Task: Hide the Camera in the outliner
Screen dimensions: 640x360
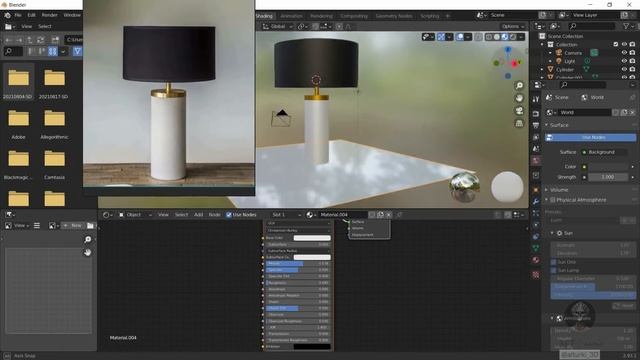Action: click(x=624, y=53)
